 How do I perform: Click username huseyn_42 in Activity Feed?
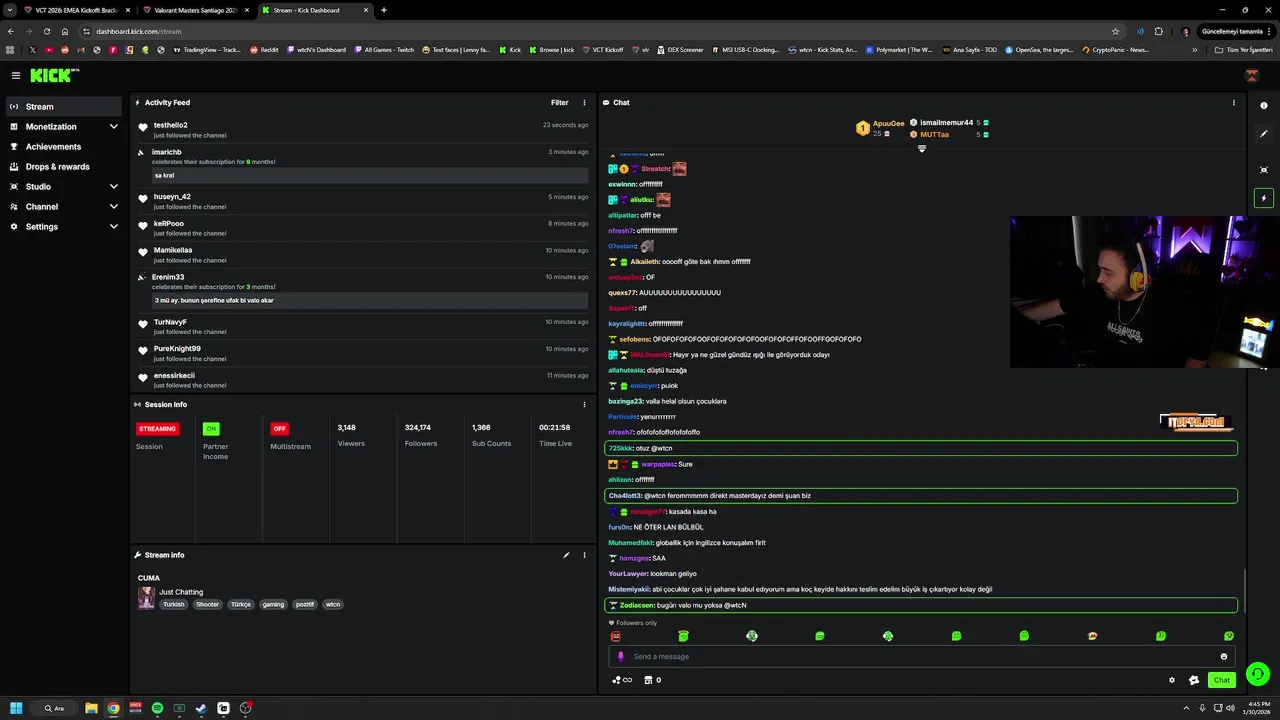[x=172, y=197]
